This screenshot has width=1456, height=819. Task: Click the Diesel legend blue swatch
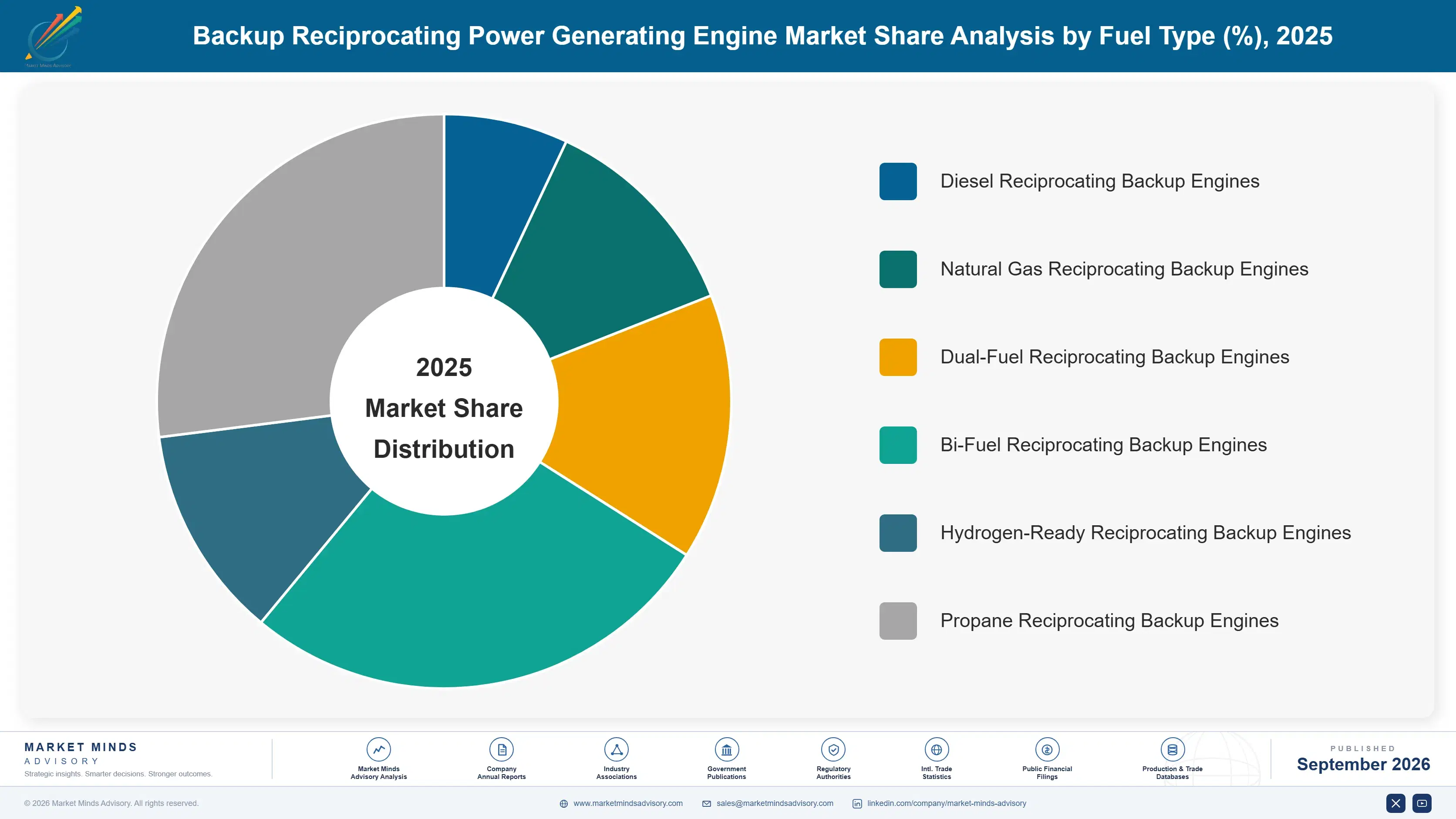pos(897,181)
